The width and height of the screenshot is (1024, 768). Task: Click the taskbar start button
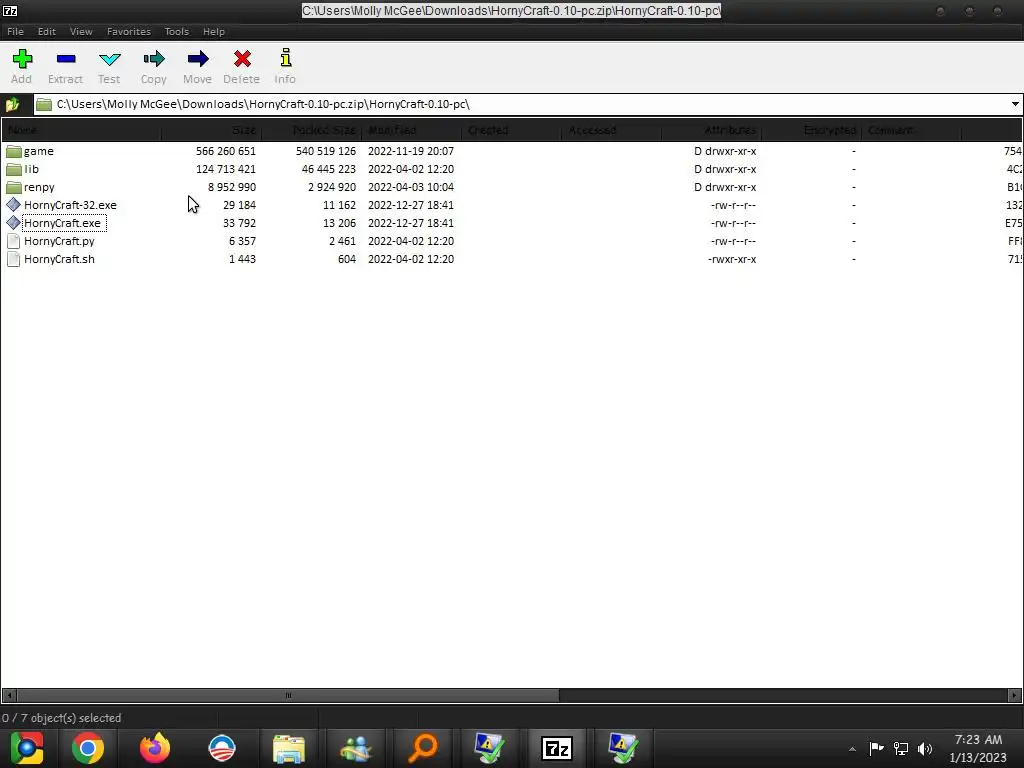(27, 748)
